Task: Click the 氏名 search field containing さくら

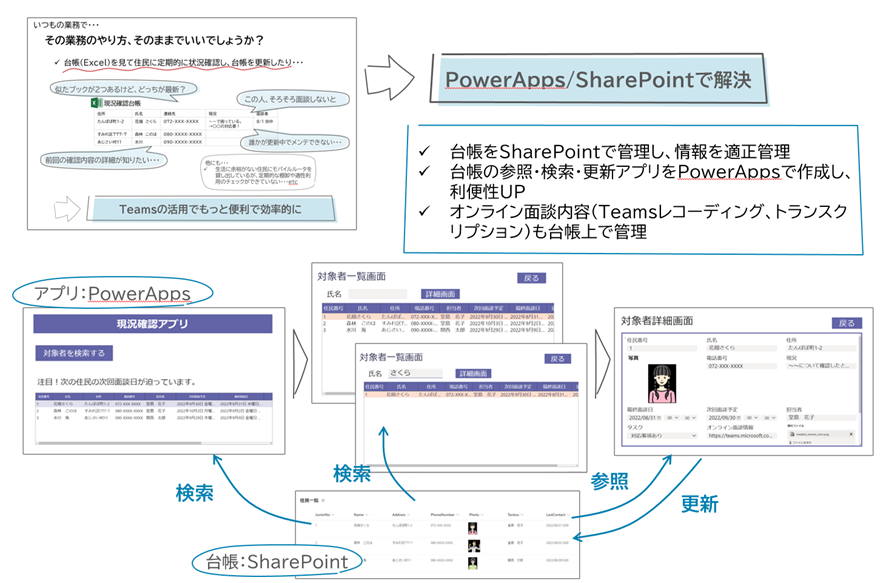Action: pos(415,373)
